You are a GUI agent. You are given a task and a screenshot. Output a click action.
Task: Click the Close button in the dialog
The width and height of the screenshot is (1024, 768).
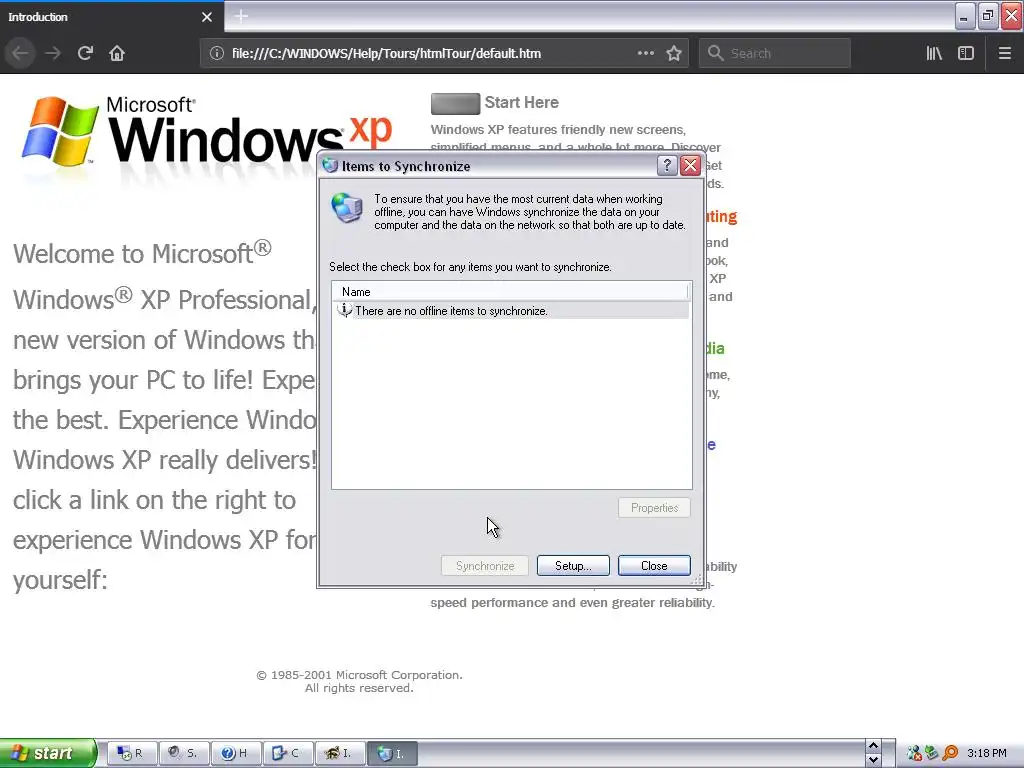[654, 566]
